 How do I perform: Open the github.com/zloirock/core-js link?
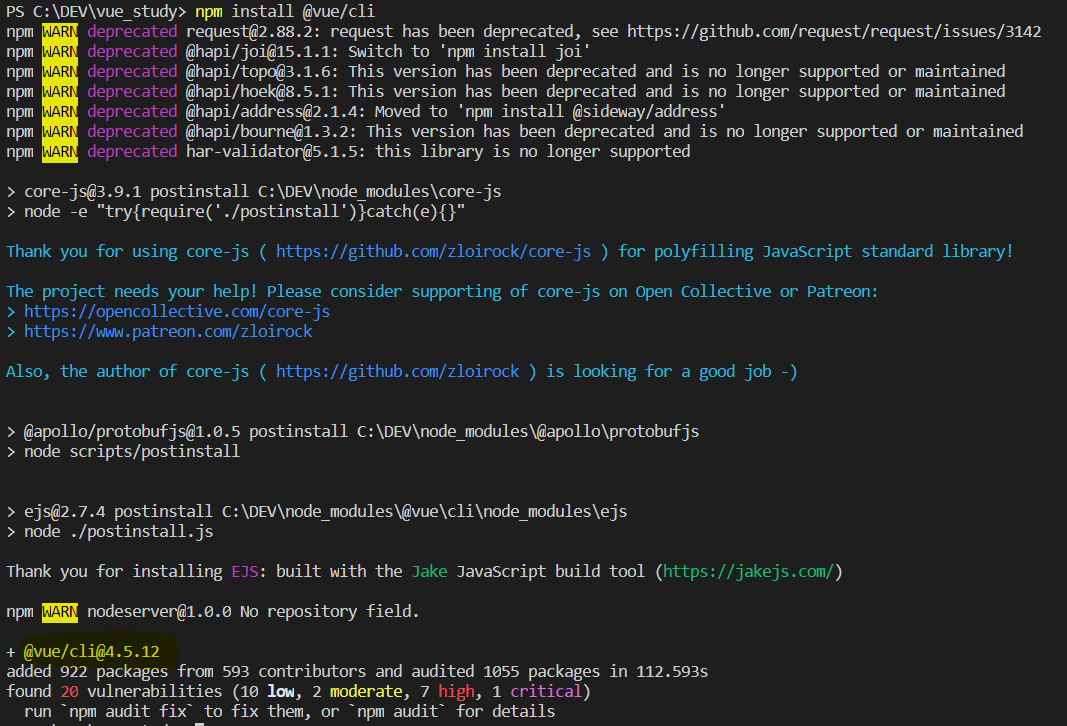(x=433, y=252)
